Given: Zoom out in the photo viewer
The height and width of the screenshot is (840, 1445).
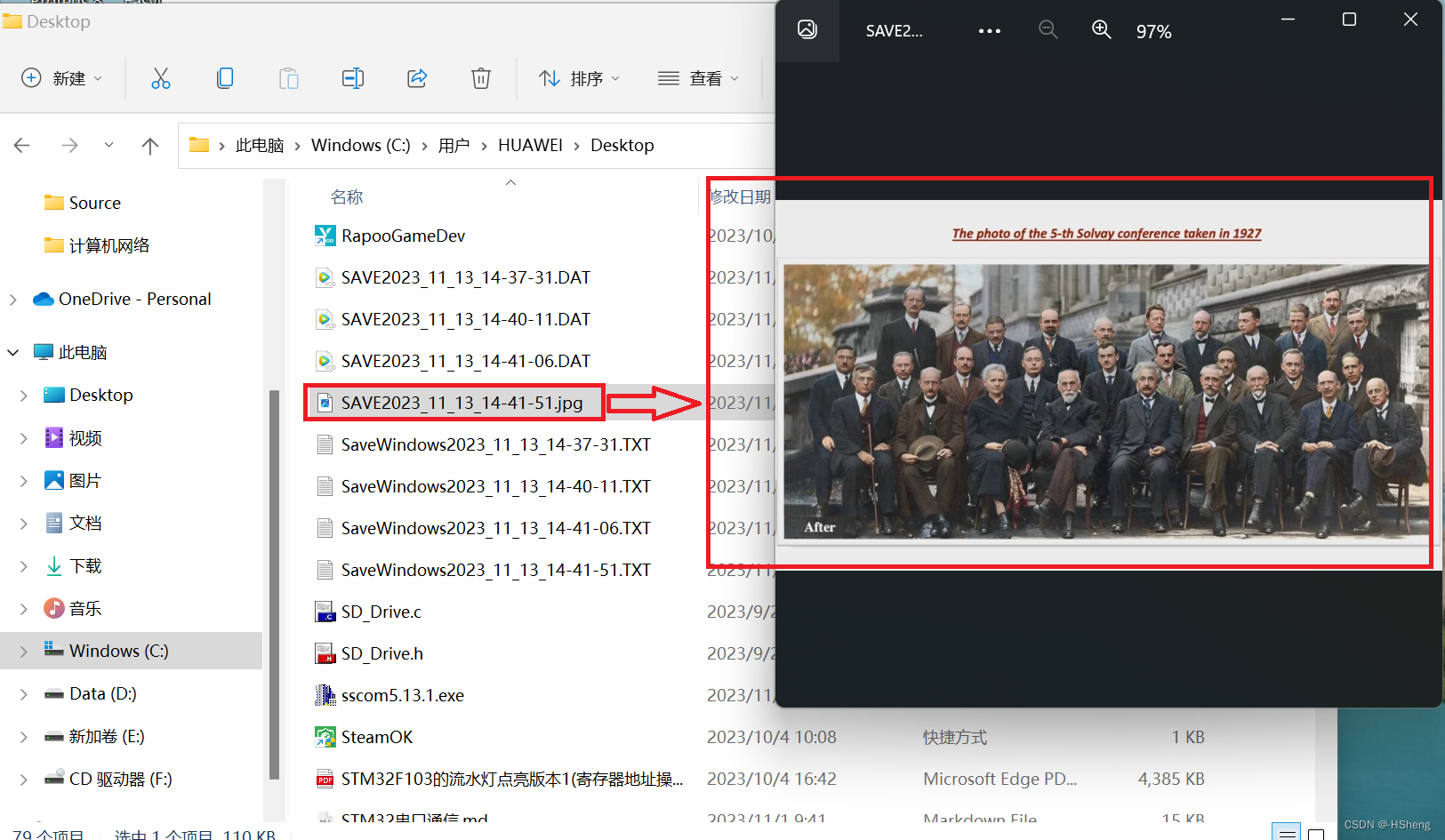Looking at the screenshot, I should pos(1048,29).
